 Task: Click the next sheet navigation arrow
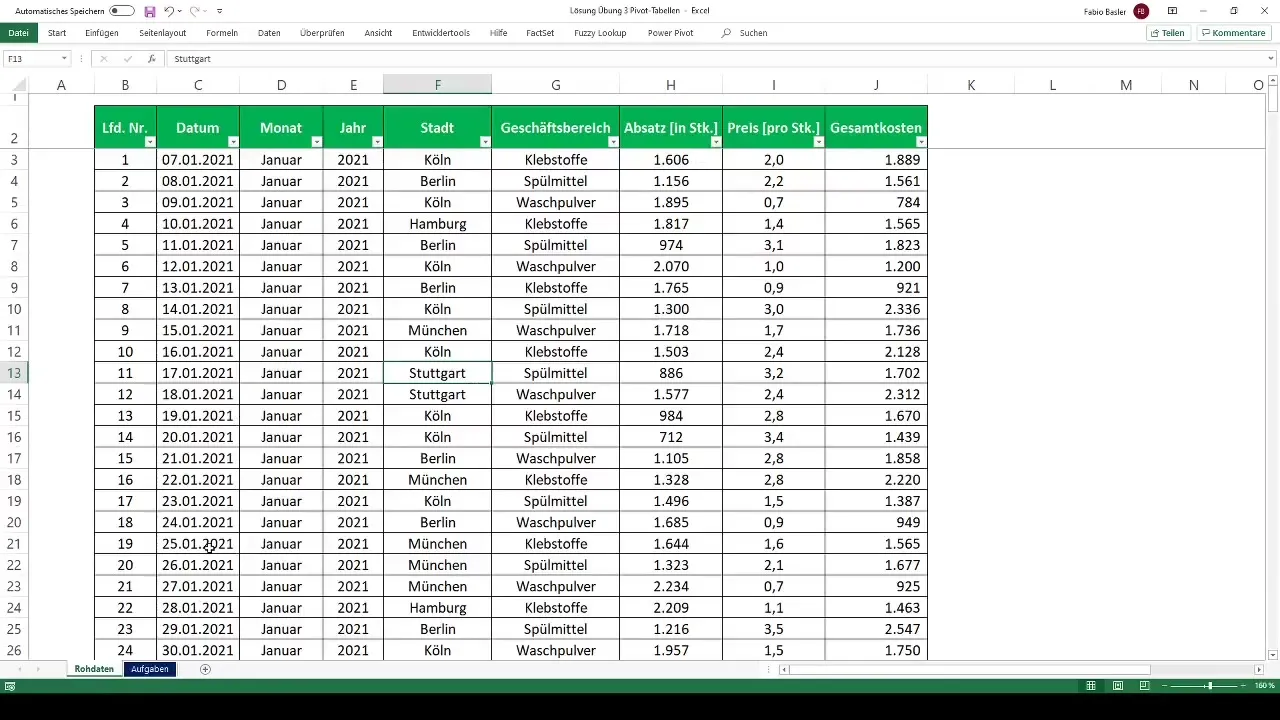coord(38,669)
